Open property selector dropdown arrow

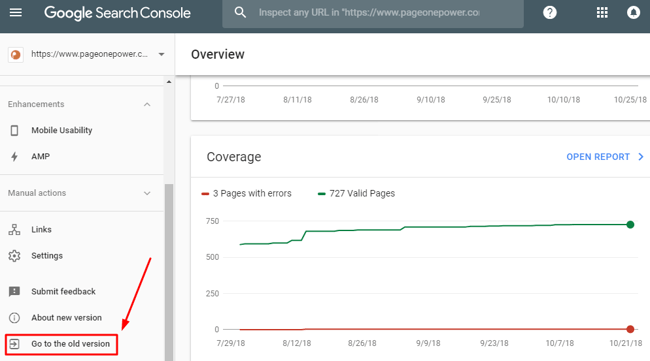coord(161,54)
